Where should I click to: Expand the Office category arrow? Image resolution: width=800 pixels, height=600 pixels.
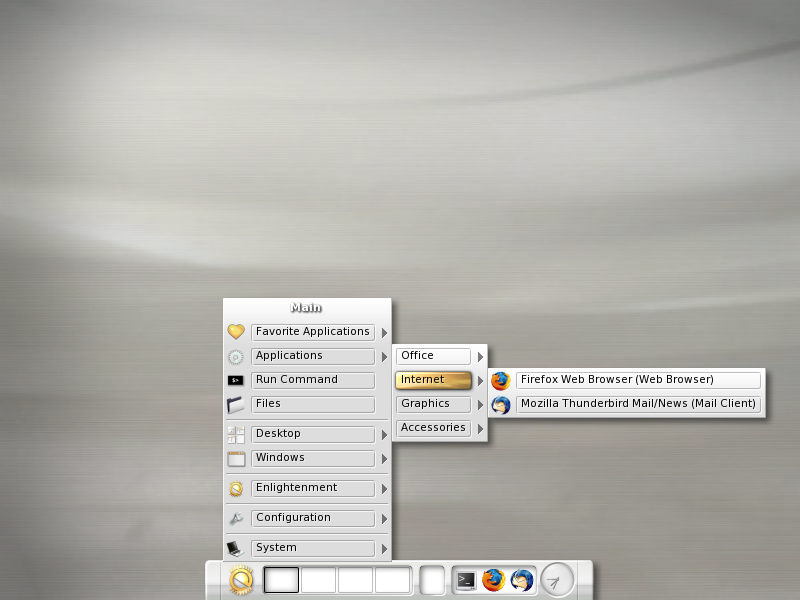(480, 357)
